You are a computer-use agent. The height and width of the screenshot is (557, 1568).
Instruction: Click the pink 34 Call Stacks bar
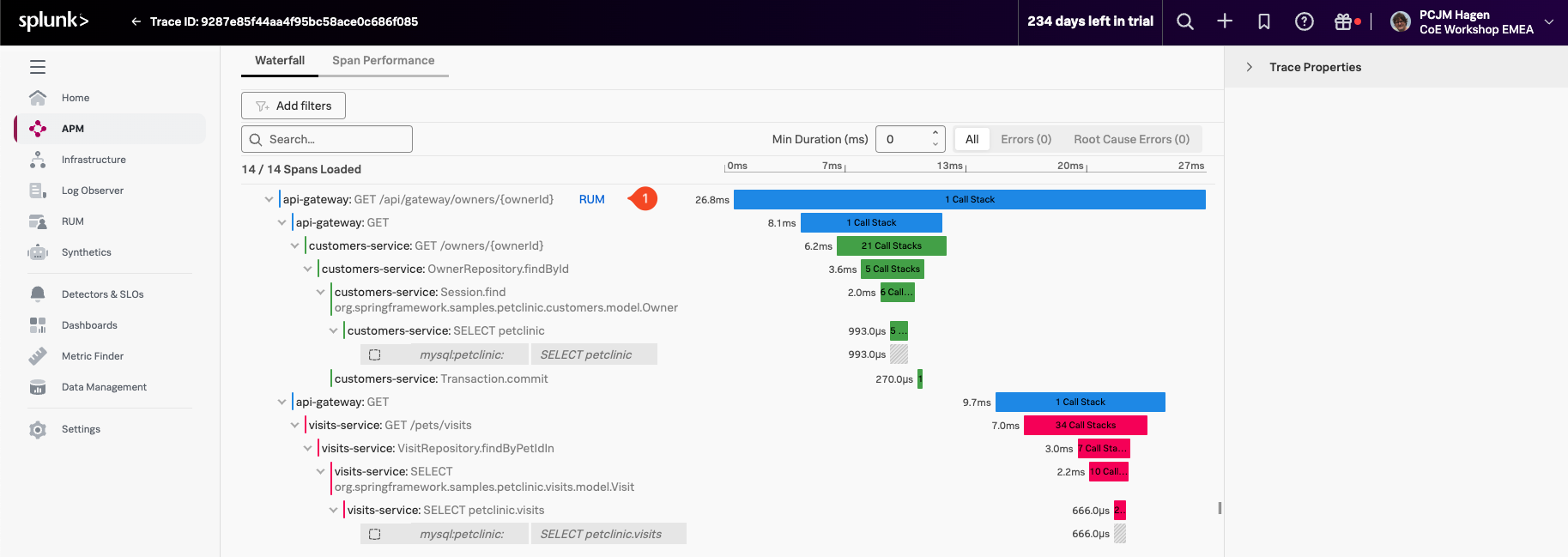1085,425
